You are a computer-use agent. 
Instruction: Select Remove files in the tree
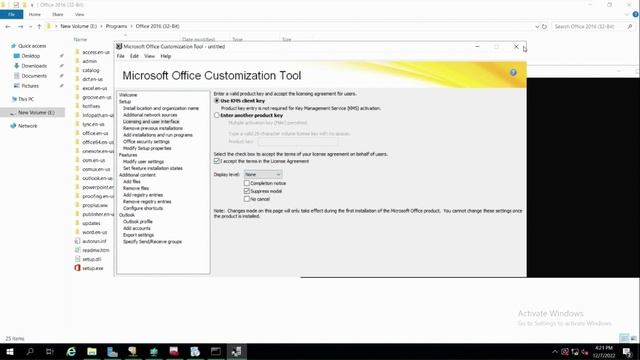(x=136, y=188)
